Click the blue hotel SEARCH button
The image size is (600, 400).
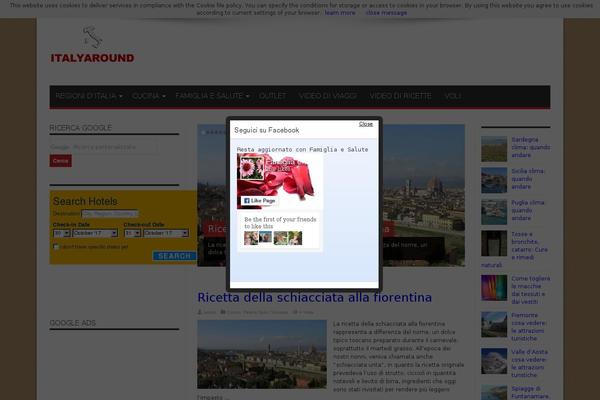[174, 256]
